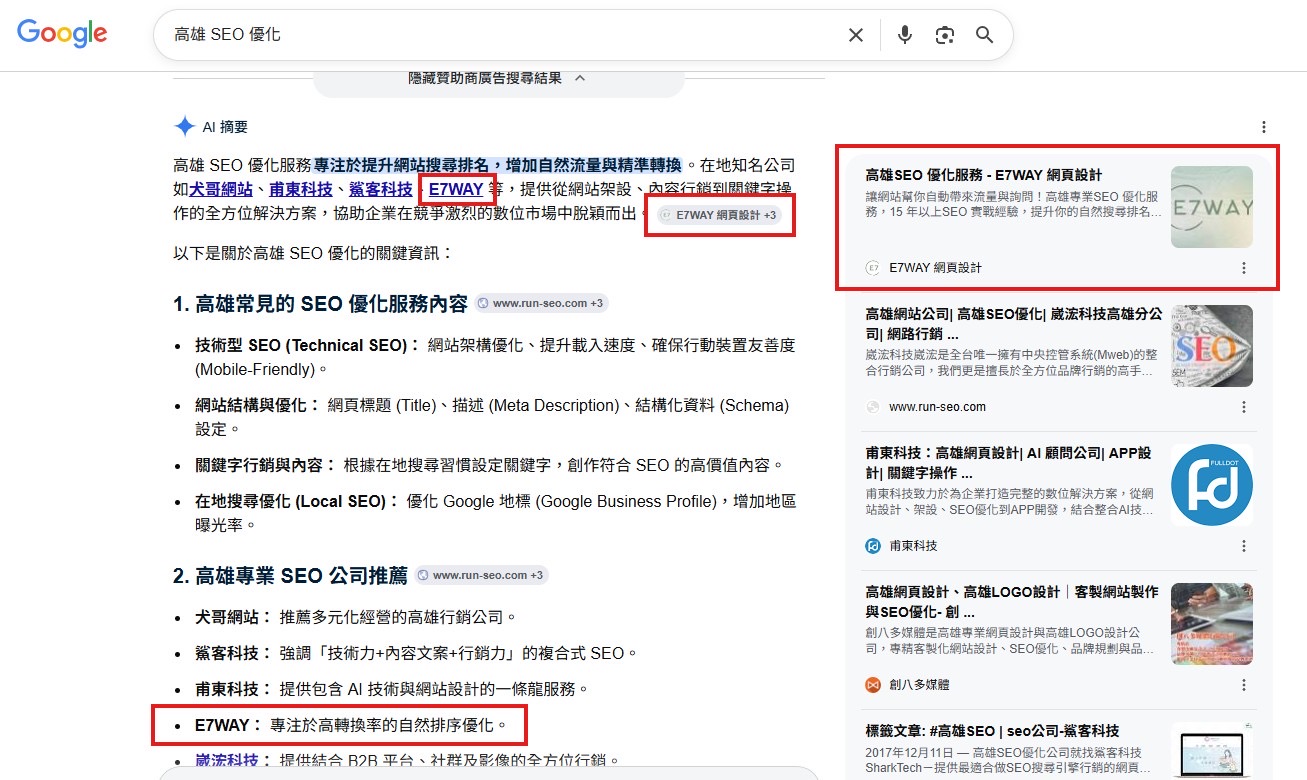1307x780 pixels.
Task: Click www.run-seo.com +3 chip beside heading 2
Action: coord(481,575)
